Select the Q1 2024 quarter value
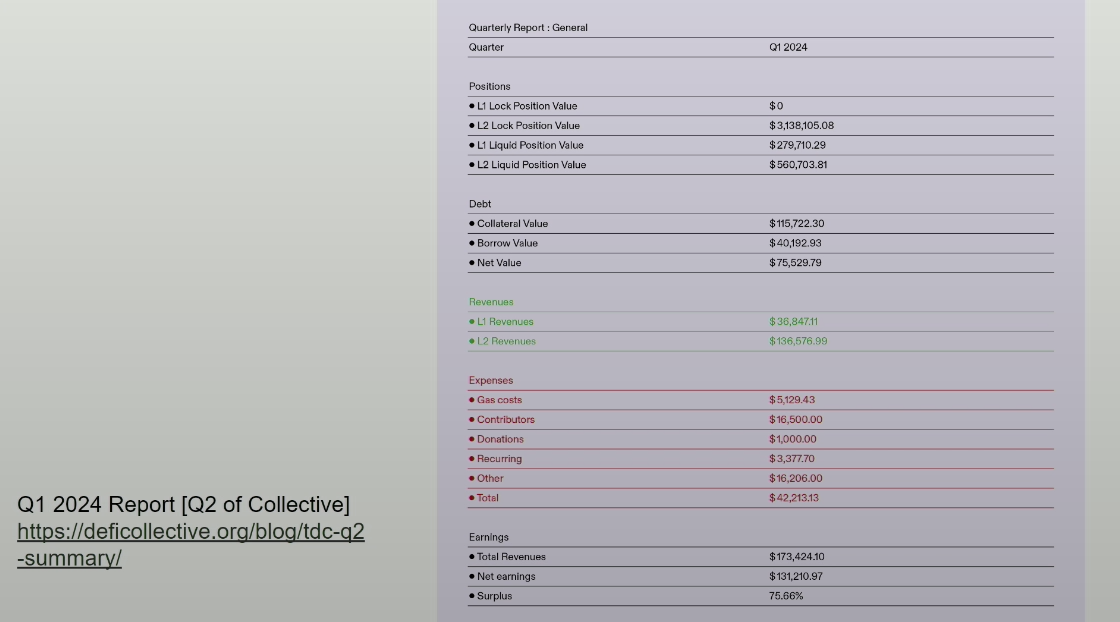 click(x=788, y=47)
